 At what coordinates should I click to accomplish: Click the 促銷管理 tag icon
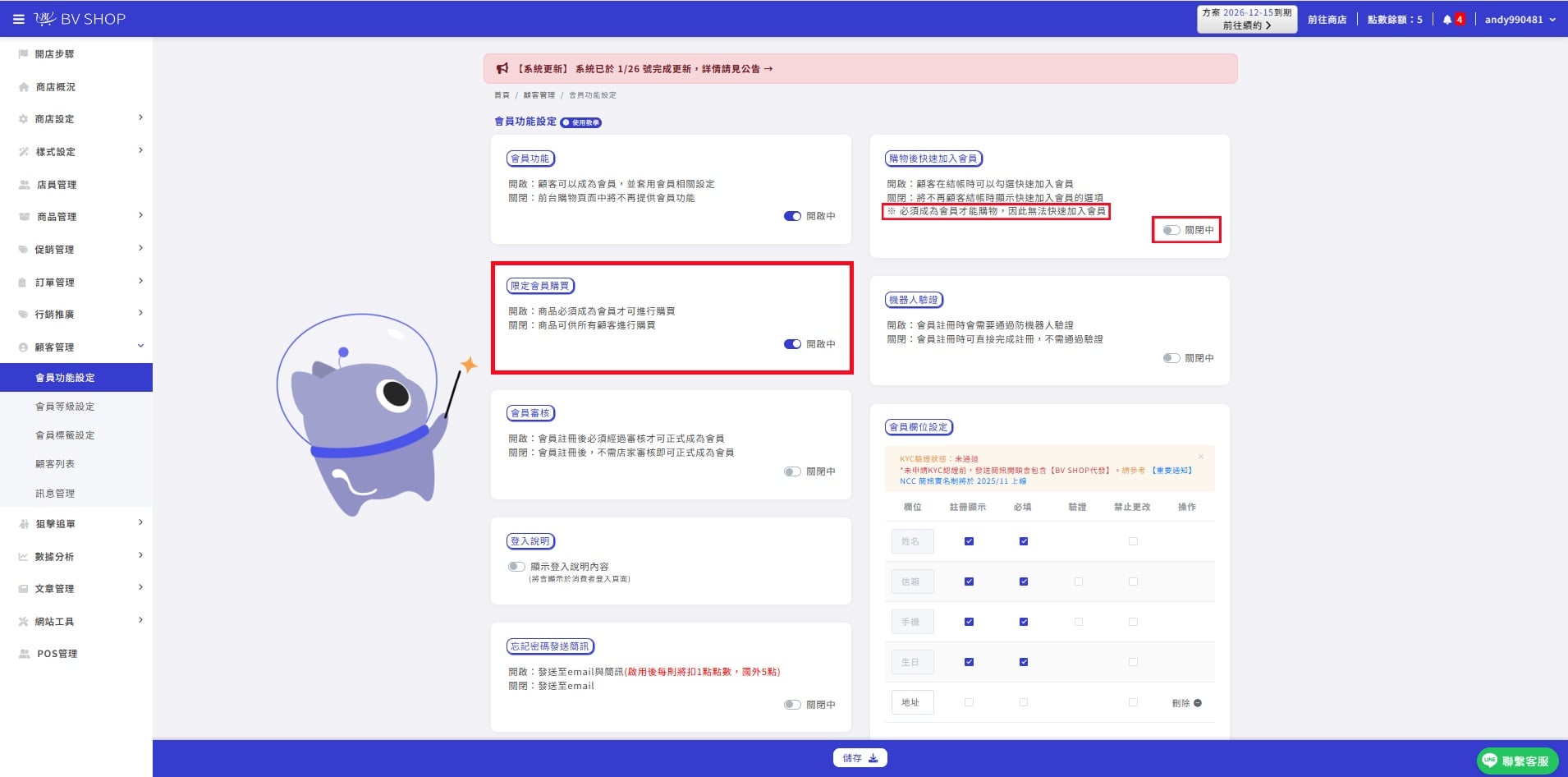coord(24,250)
